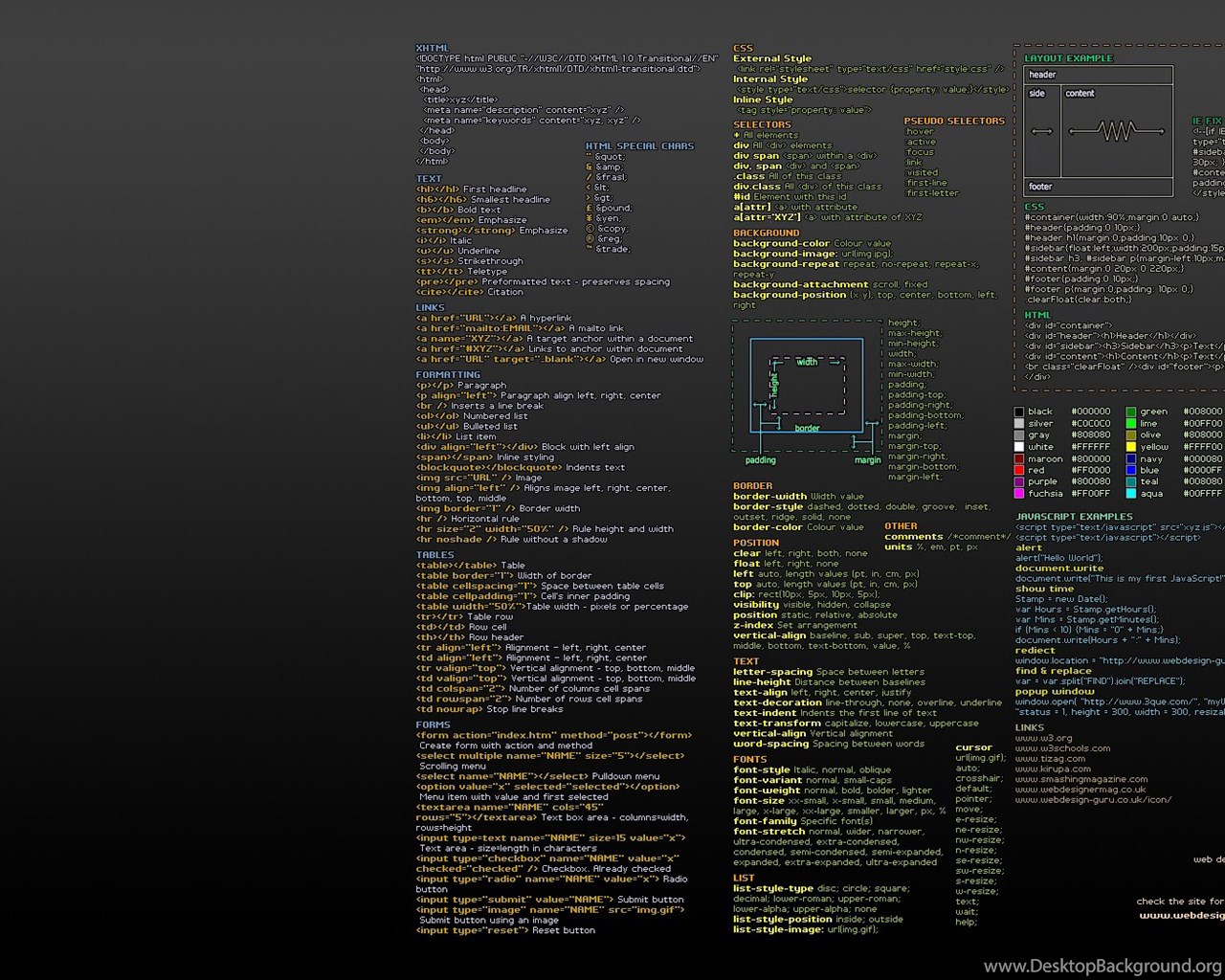Click the footer box in layout example
The height and width of the screenshot is (980, 1225).
click(1099, 187)
